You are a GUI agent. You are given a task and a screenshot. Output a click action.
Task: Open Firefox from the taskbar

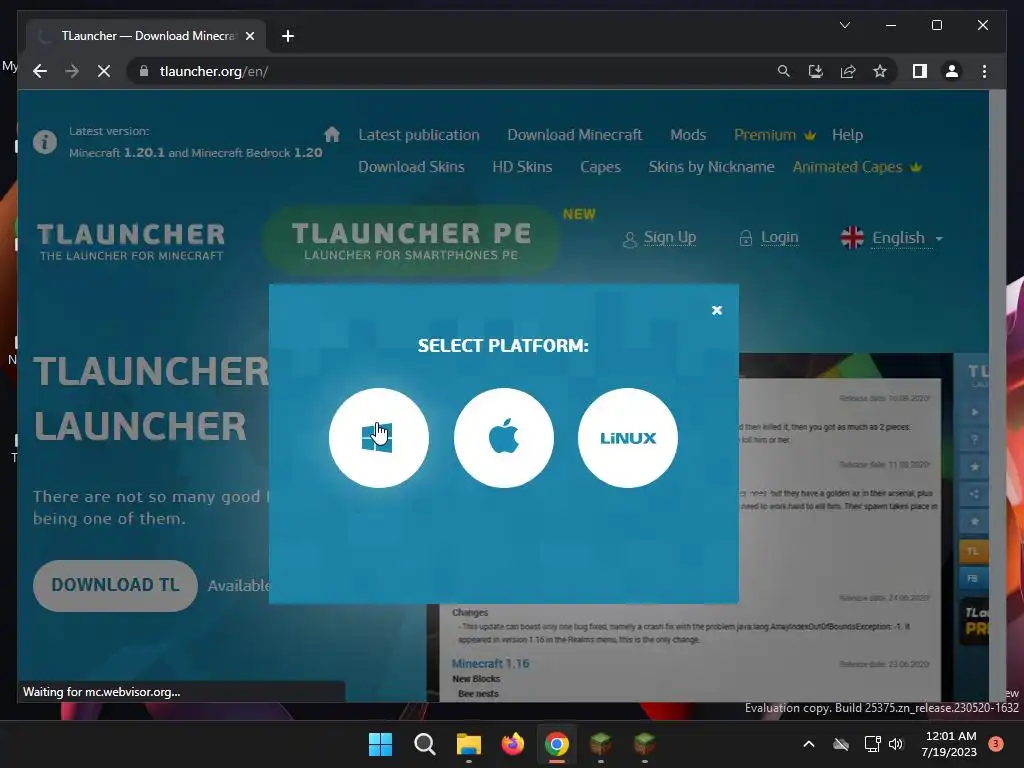tap(513, 744)
